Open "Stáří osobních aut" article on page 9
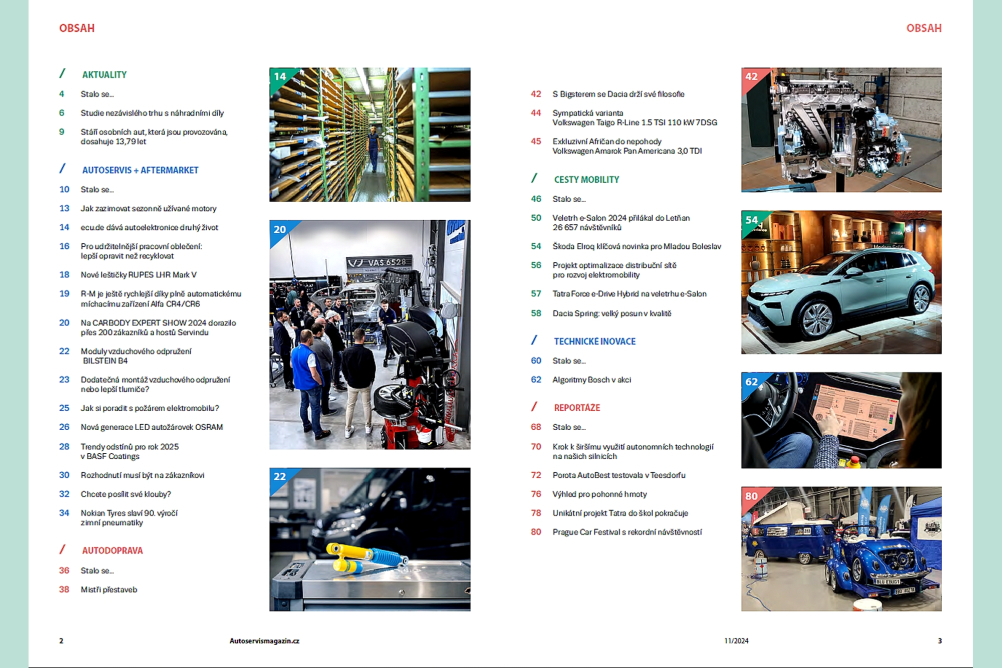 (154, 137)
